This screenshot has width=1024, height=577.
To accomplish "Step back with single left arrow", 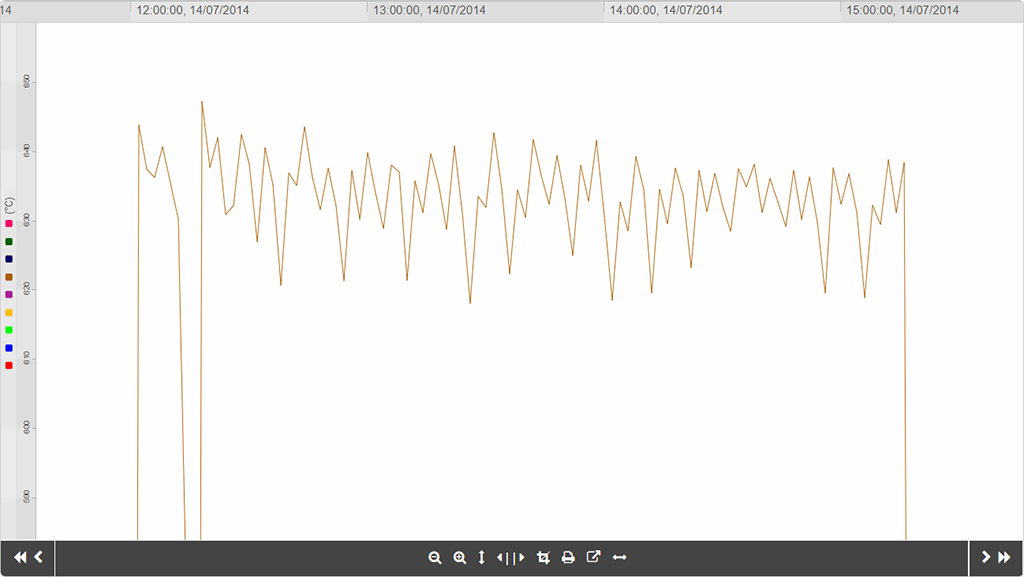I will tap(38, 557).
